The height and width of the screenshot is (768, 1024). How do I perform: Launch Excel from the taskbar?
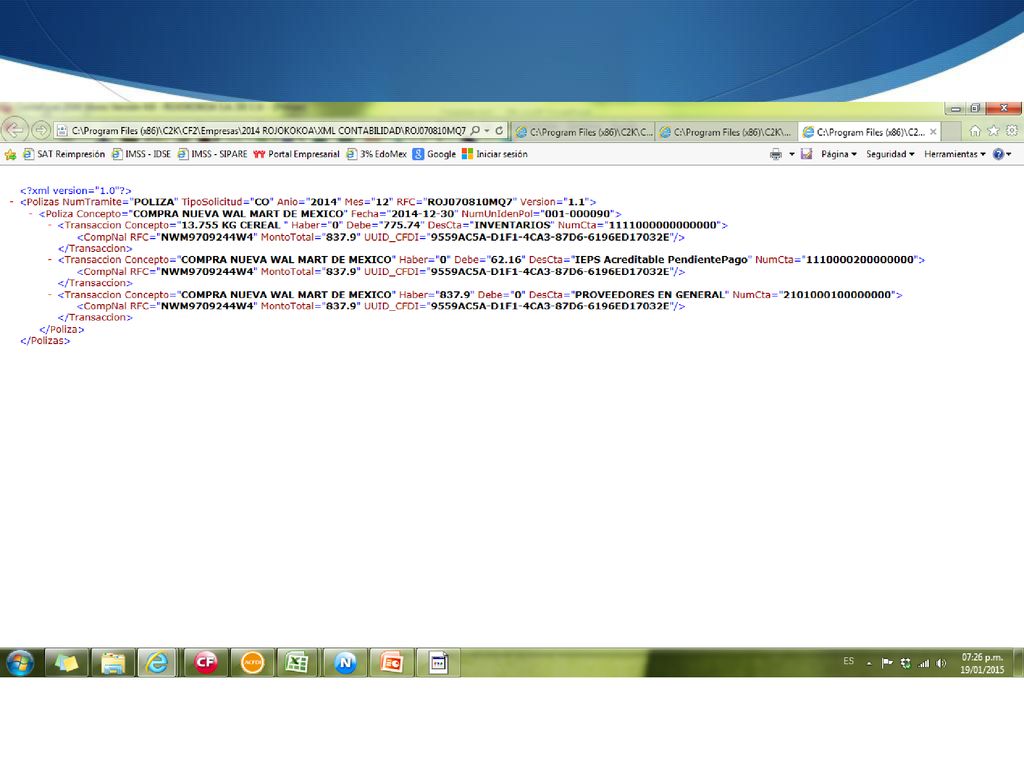(x=298, y=663)
